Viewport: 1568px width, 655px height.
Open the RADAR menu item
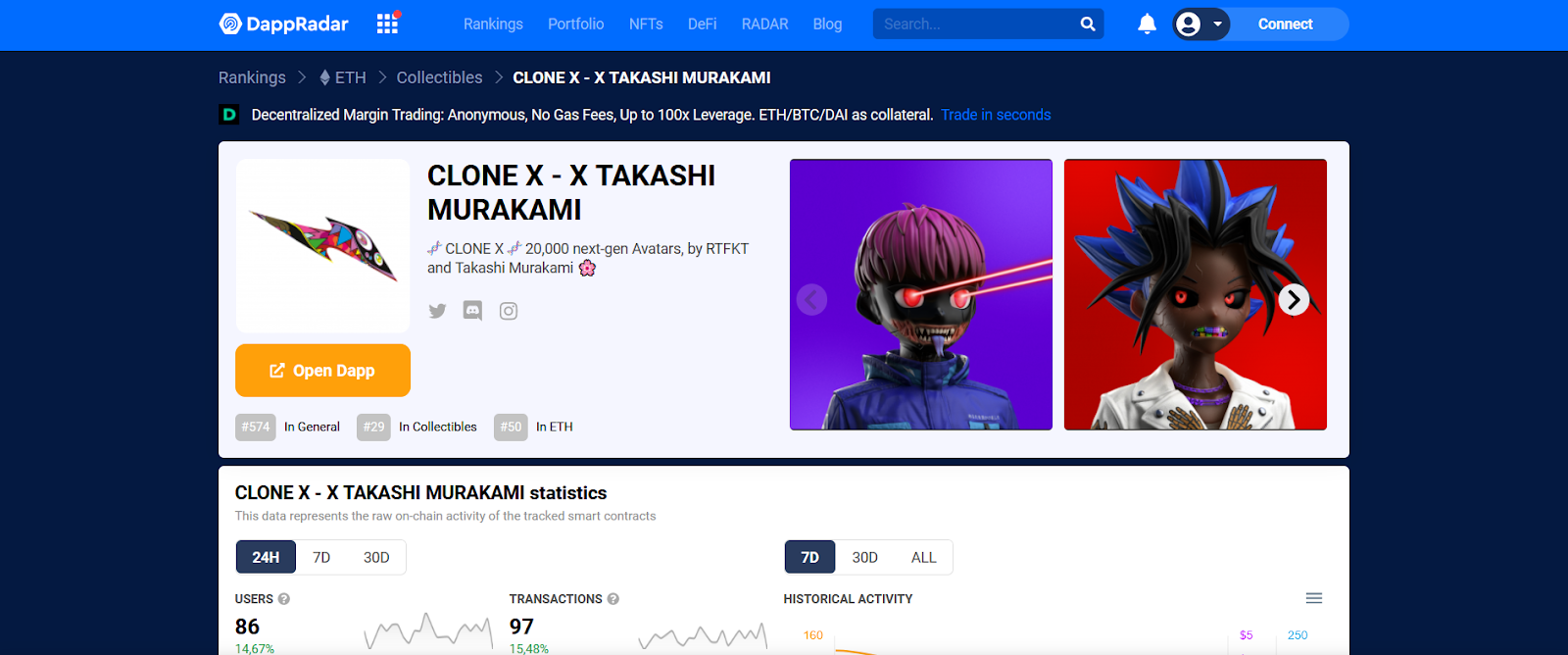(764, 24)
